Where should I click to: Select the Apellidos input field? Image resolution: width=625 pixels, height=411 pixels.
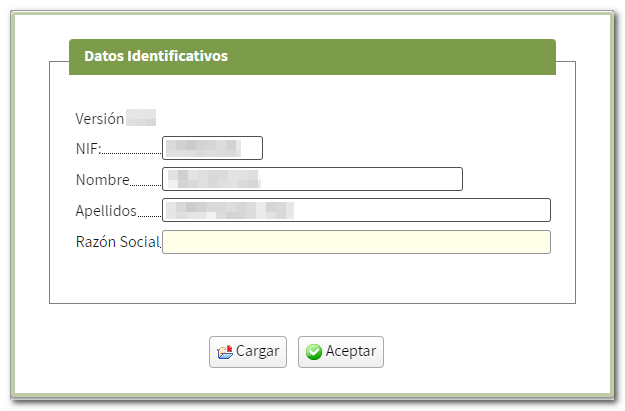[356, 210]
